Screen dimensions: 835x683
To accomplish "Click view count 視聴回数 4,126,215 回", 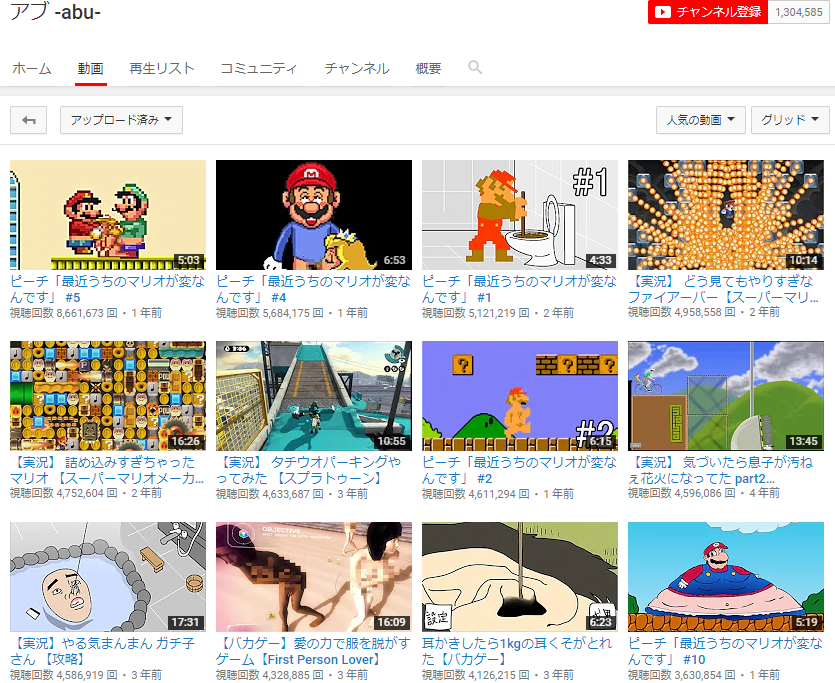I will [476, 675].
